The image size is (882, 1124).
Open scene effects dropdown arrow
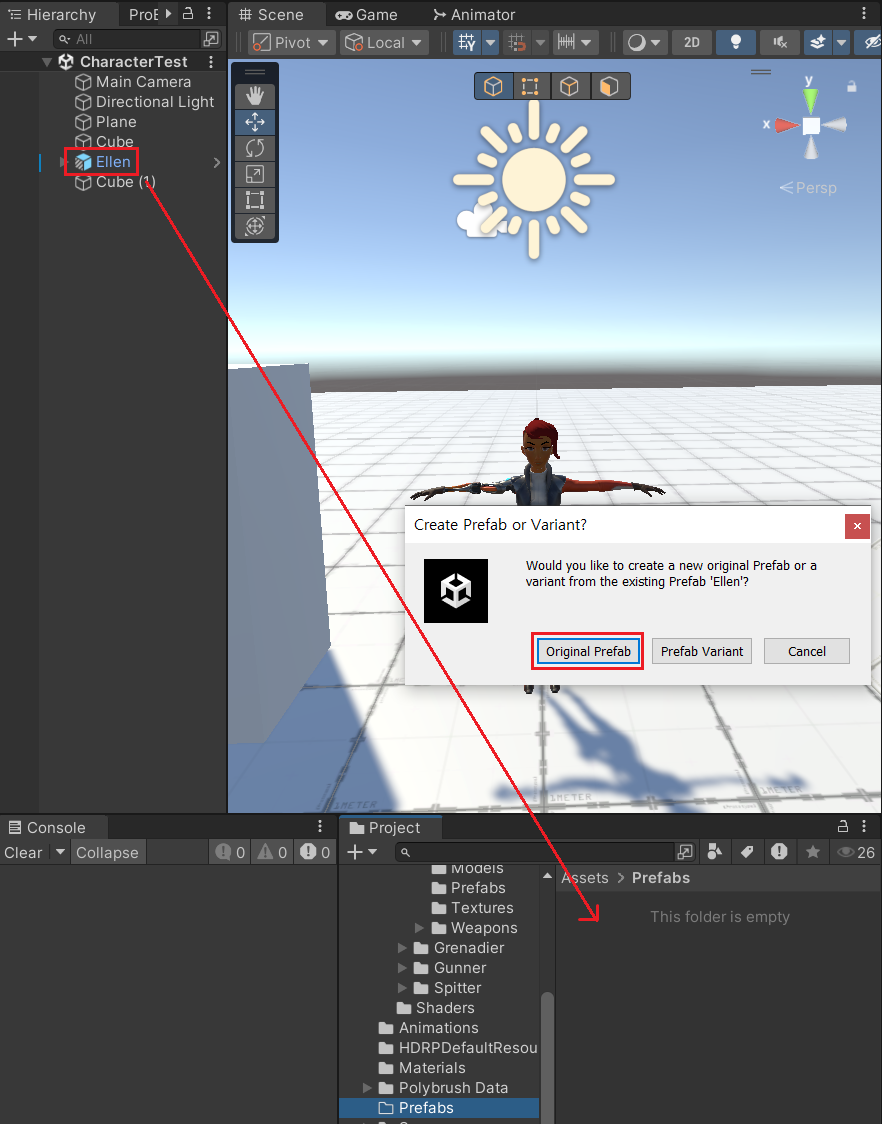click(x=841, y=43)
